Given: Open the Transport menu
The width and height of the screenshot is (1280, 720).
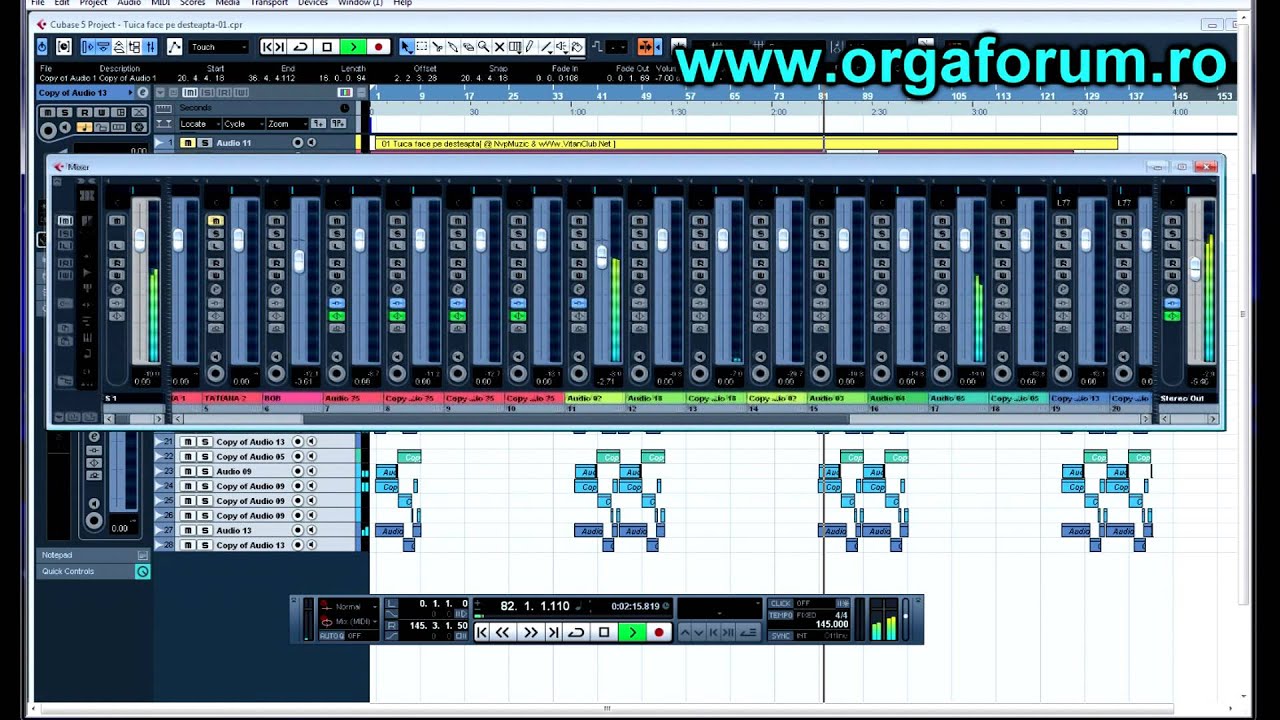Looking at the screenshot, I should coord(269,3).
